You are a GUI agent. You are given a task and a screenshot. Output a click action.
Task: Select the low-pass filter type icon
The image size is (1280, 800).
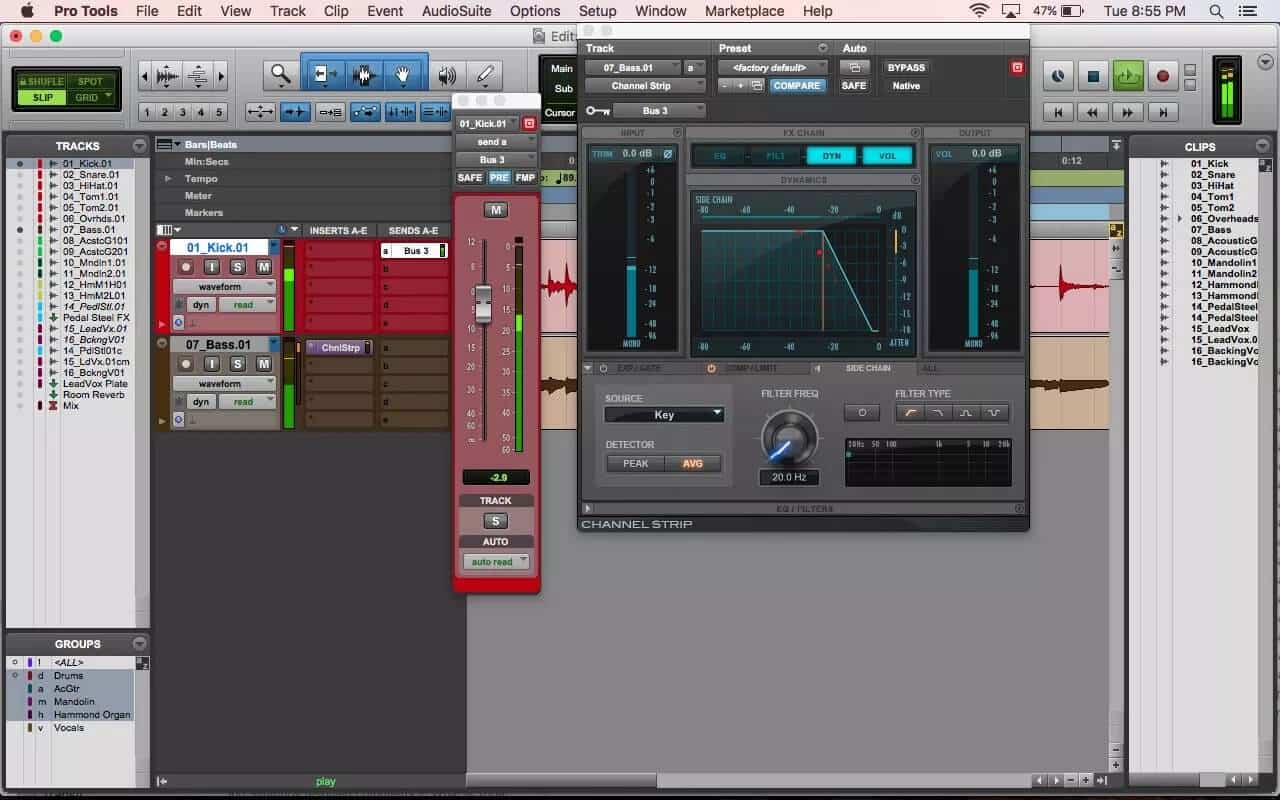point(938,412)
